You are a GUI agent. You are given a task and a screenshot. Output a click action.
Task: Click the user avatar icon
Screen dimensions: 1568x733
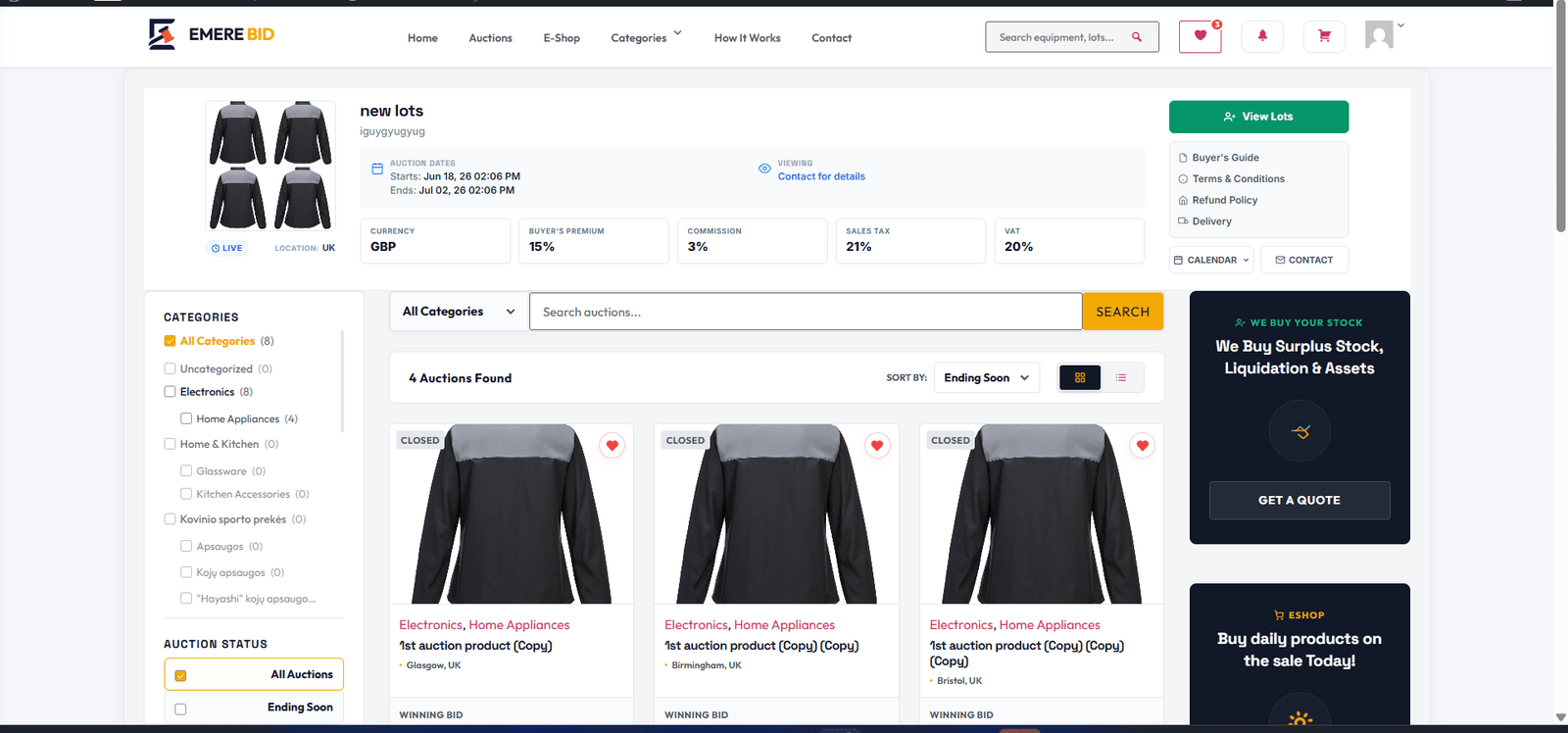click(1379, 35)
